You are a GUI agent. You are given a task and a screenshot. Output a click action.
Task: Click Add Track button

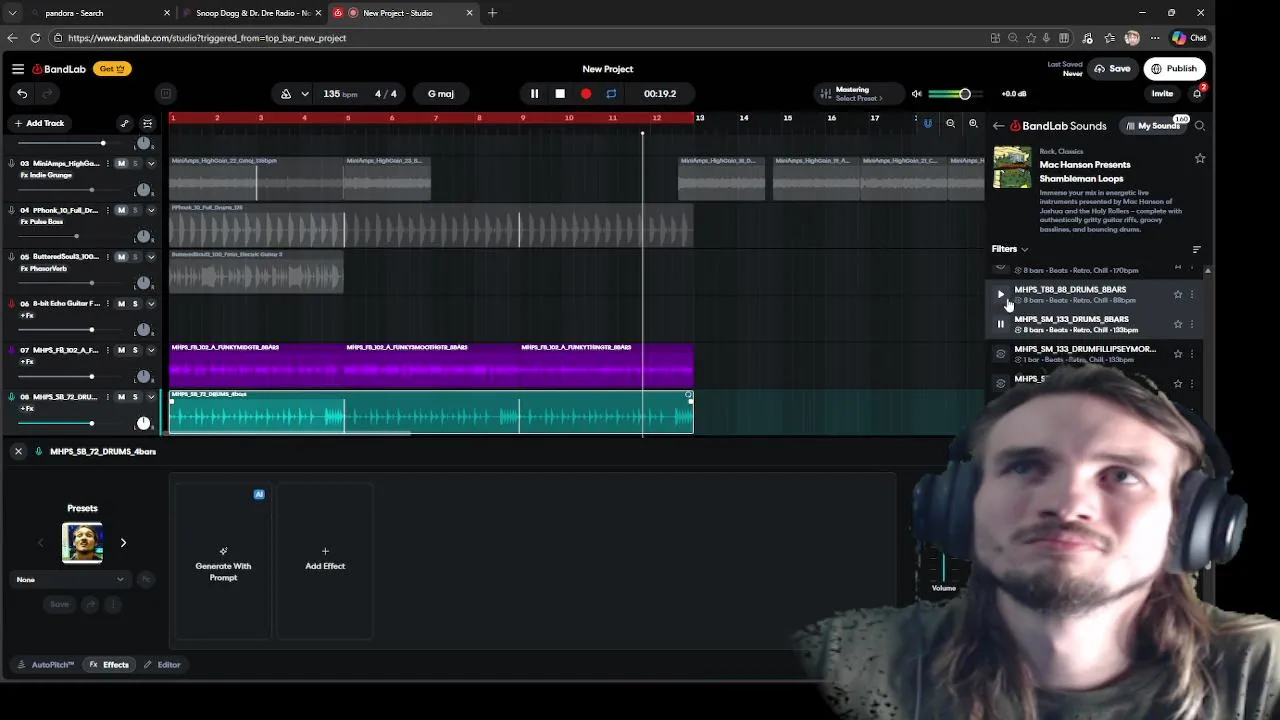tap(39, 123)
